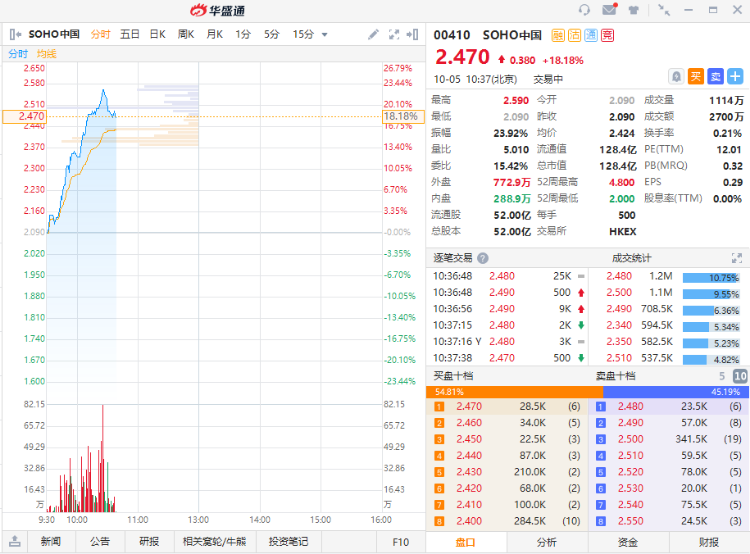Click the orange 54.81% buy ratio bar
750x554 pixels.
point(515,392)
